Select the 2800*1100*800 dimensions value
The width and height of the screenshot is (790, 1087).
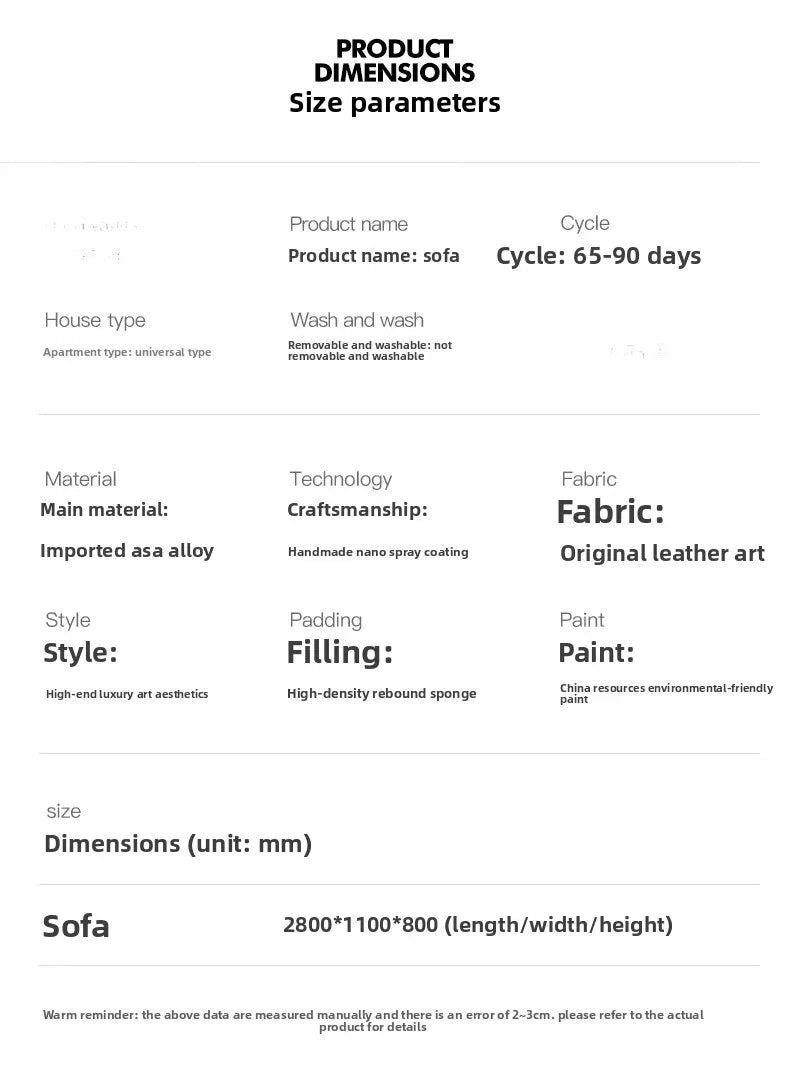click(360, 925)
